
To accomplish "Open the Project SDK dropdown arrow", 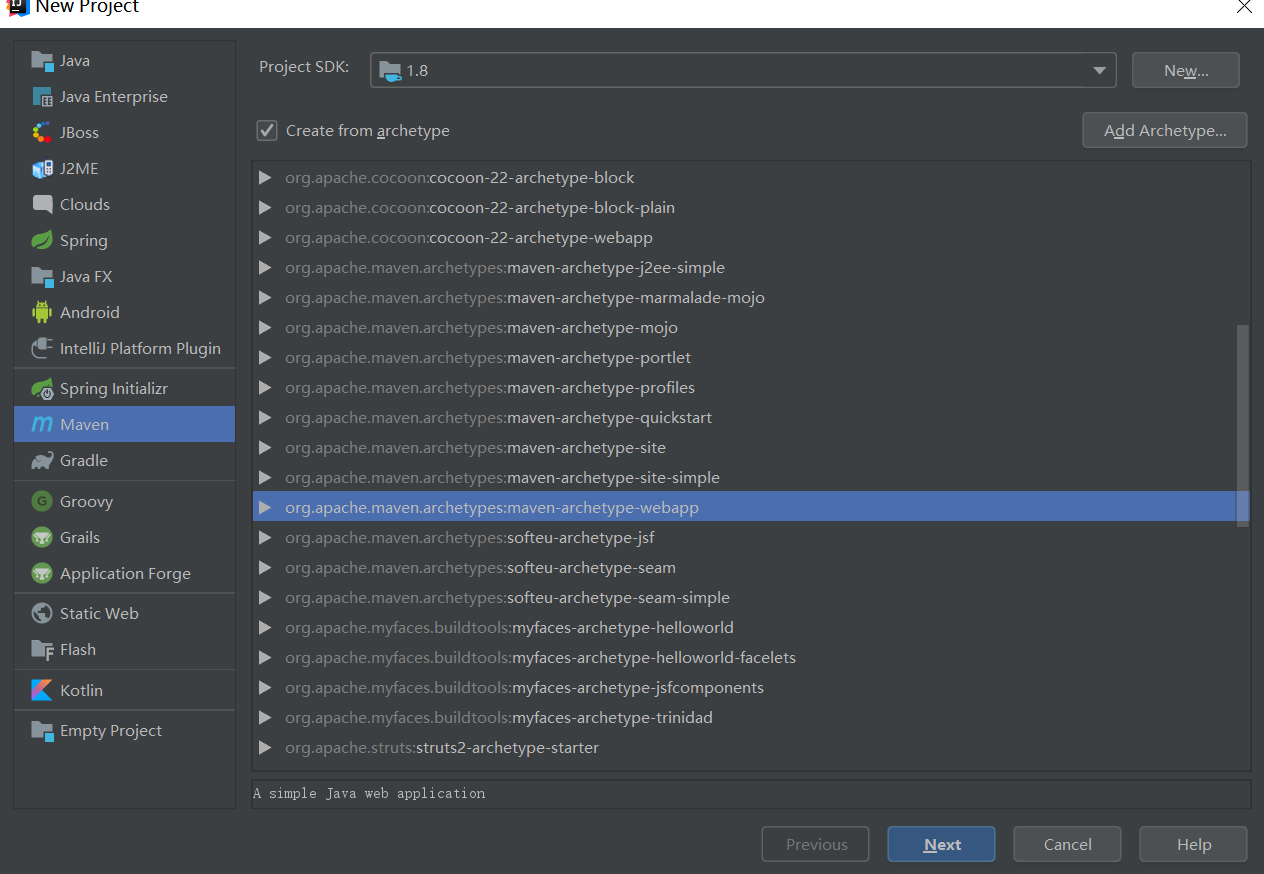I will coord(1099,70).
